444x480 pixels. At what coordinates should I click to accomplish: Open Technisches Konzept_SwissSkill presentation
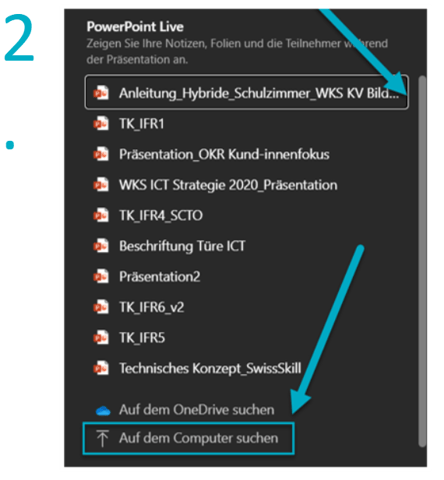click(210, 368)
